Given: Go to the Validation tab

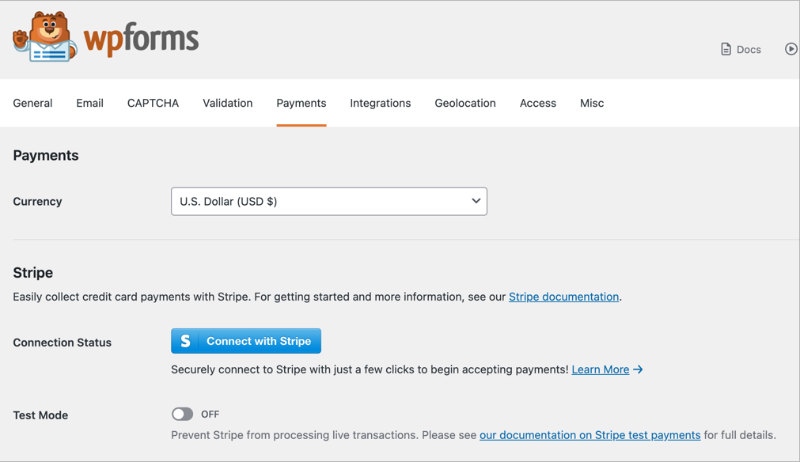Looking at the screenshot, I should click(x=228, y=103).
